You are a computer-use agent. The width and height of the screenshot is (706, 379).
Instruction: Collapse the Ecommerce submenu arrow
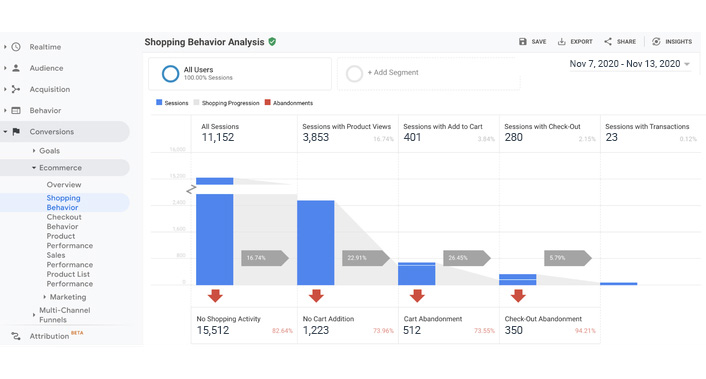tap(34, 167)
